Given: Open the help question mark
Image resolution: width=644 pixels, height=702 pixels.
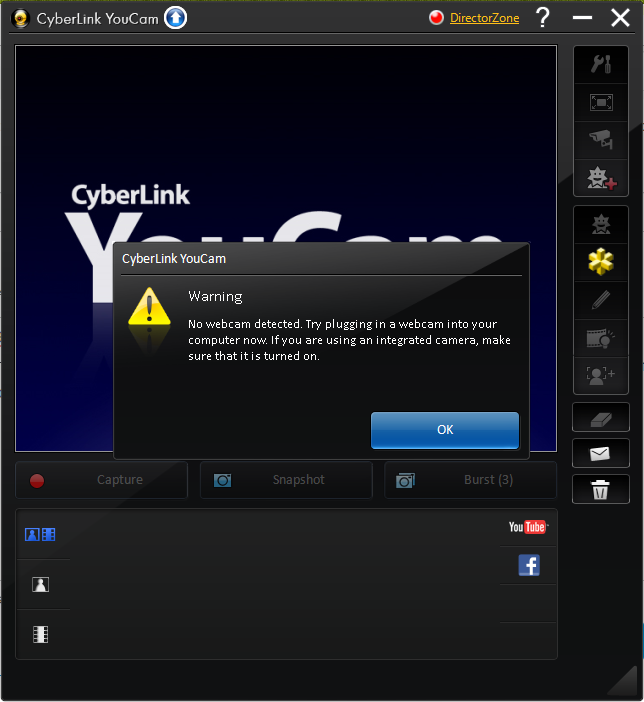Looking at the screenshot, I should tap(542, 18).
